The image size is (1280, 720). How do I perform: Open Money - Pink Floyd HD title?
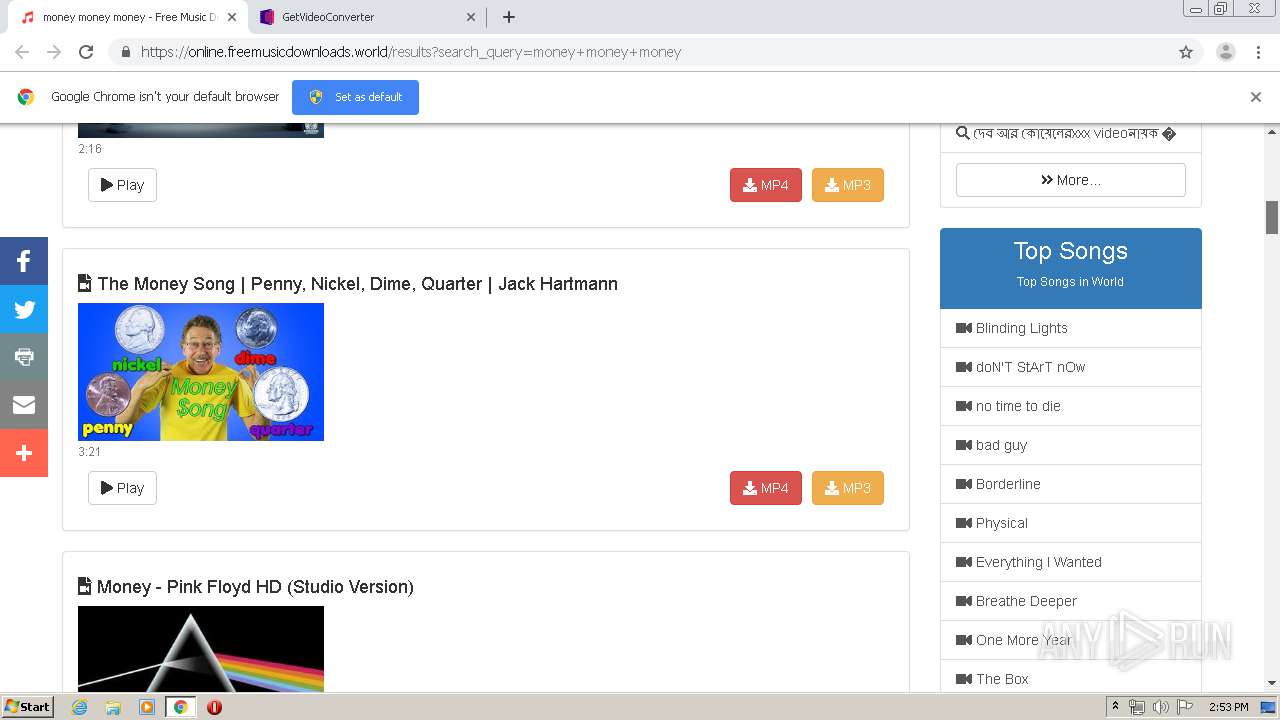pos(255,587)
